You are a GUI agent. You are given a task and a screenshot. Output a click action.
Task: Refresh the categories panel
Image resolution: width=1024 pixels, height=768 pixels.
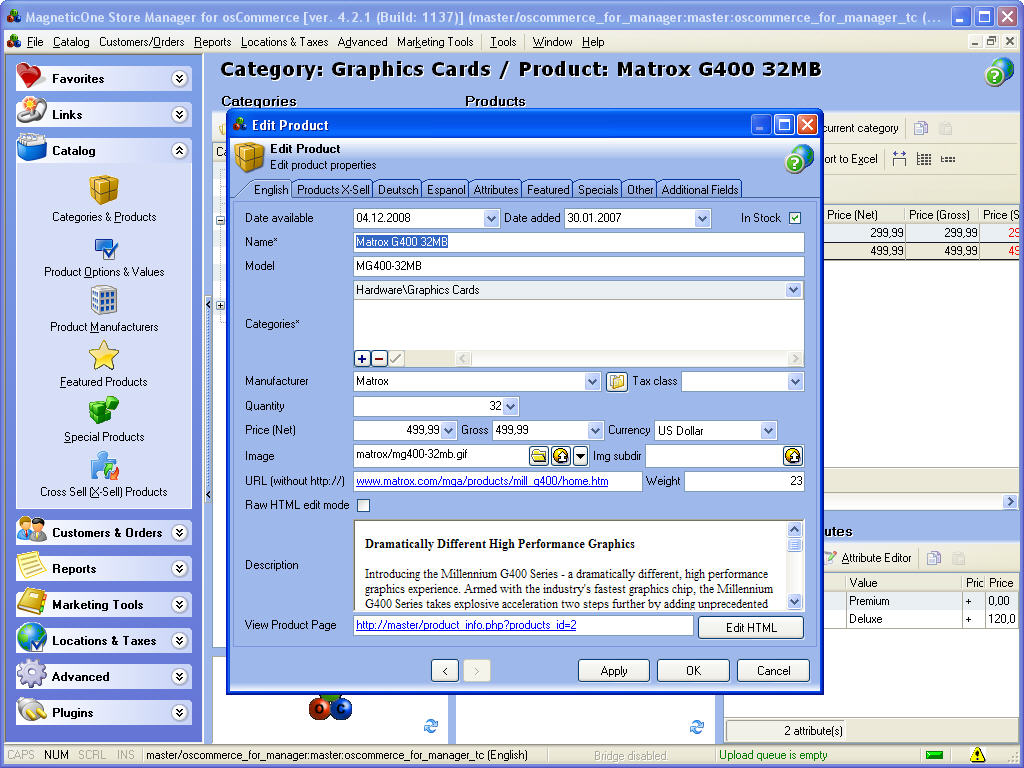click(x=431, y=726)
